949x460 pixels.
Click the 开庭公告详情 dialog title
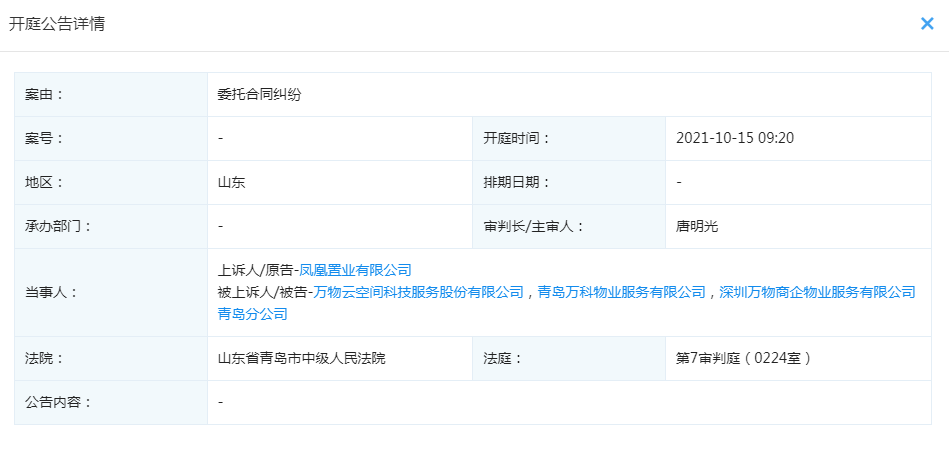coord(57,24)
